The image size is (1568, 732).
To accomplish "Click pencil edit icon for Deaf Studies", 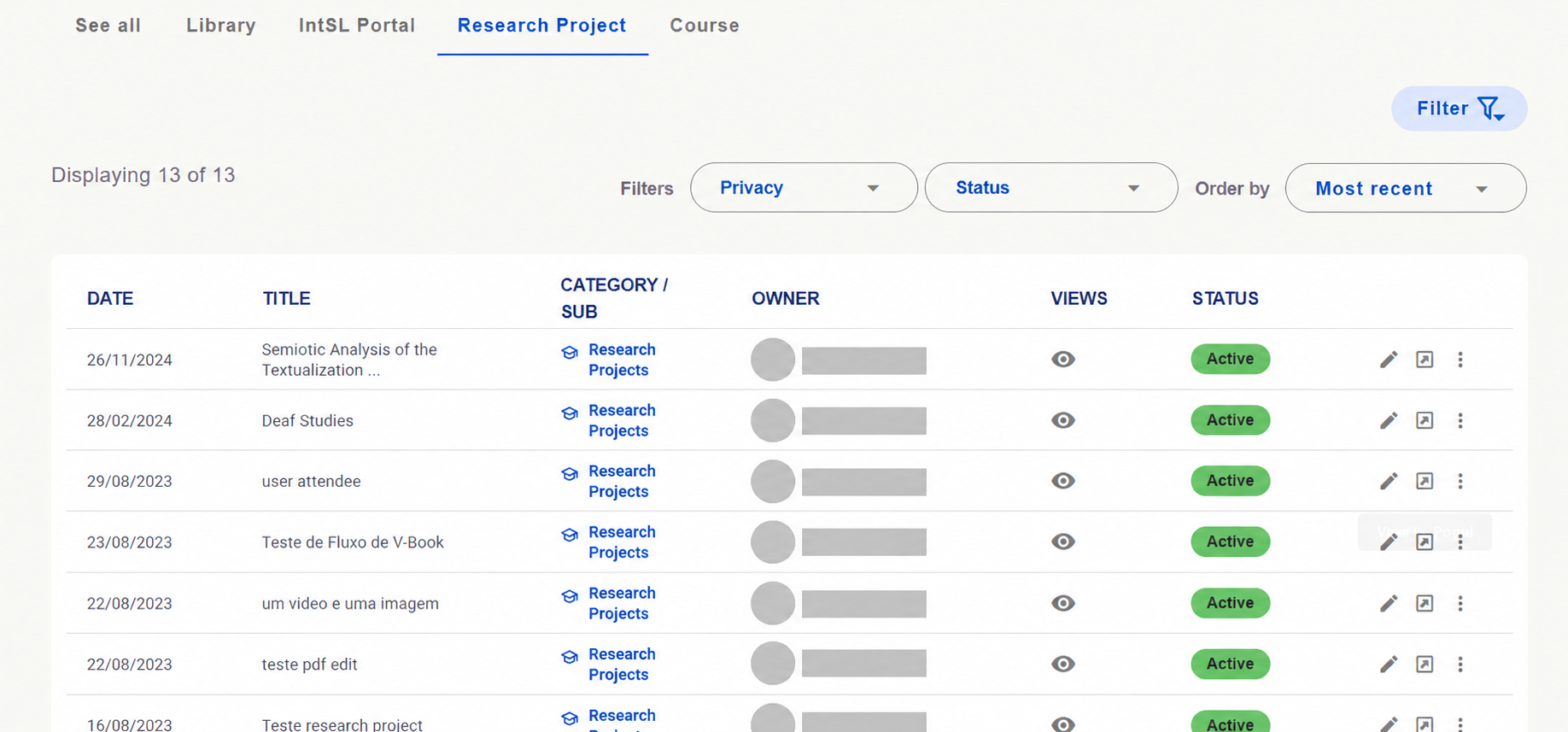I will (x=1389, y=420).
